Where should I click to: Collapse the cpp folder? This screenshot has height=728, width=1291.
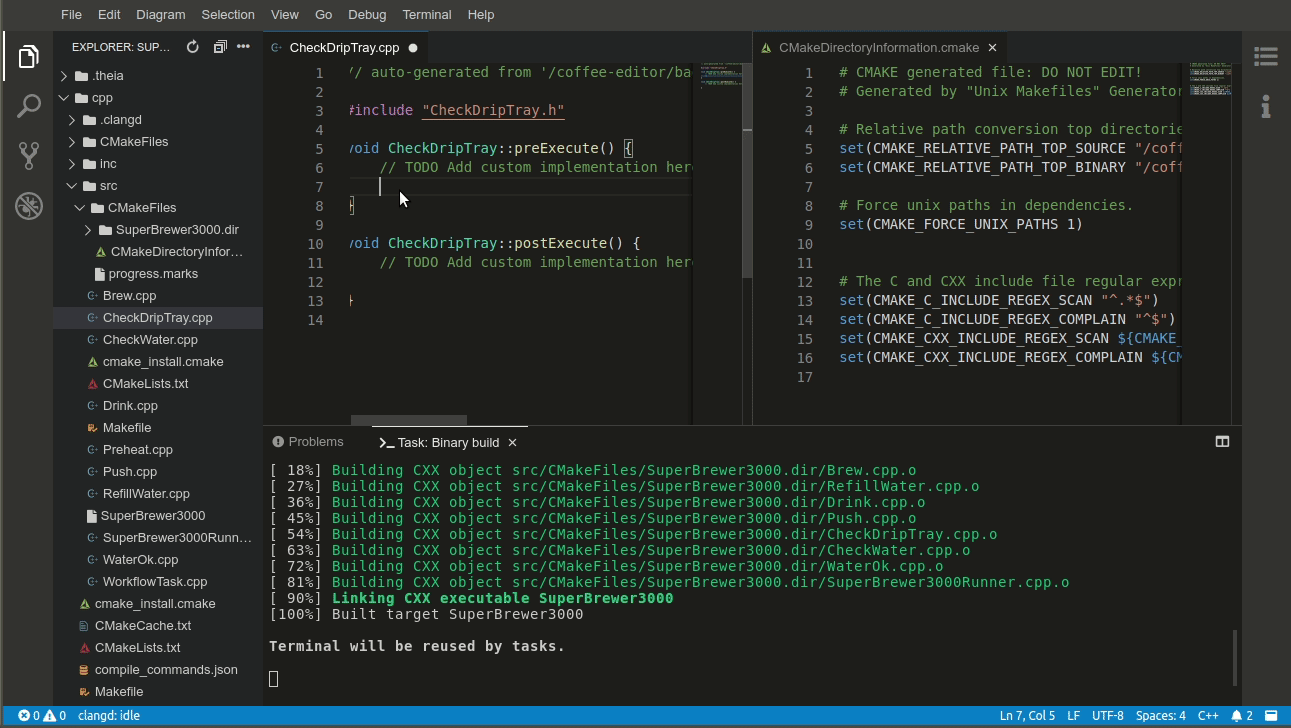coord(64,98)
